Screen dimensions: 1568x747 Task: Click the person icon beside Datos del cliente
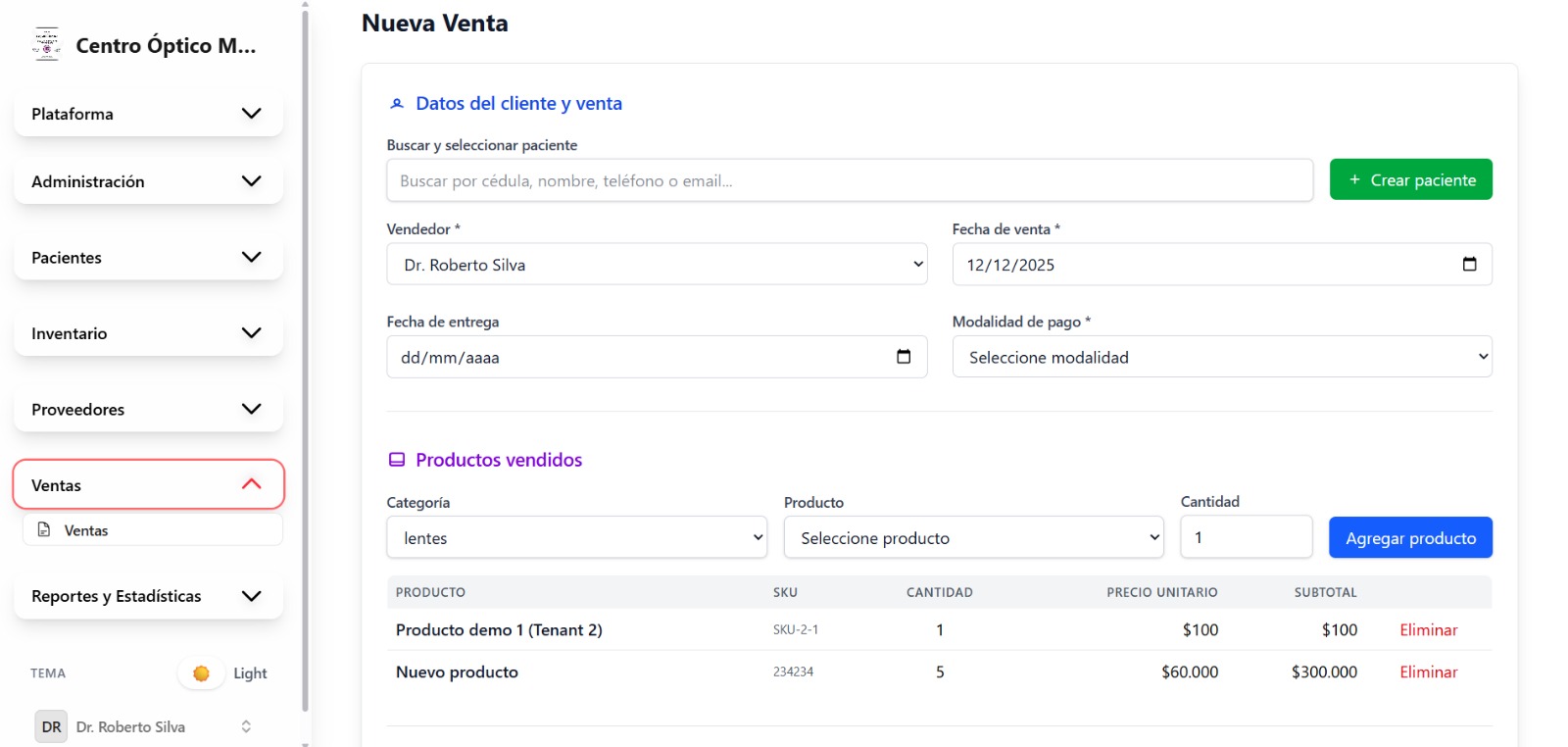tap(397, 104)
